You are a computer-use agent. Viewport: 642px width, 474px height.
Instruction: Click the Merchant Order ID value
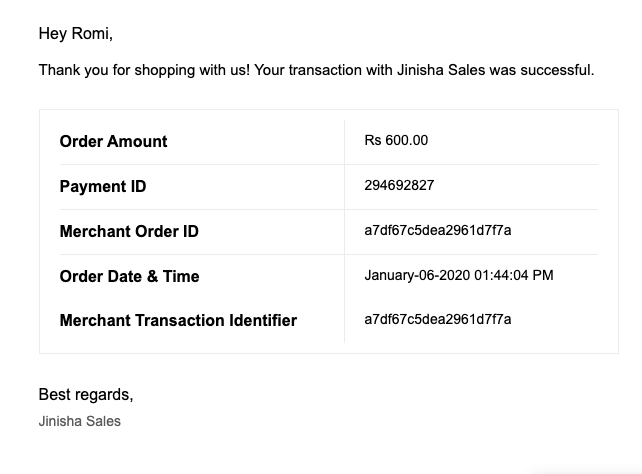pyautogui.click(x=438, y=230)
